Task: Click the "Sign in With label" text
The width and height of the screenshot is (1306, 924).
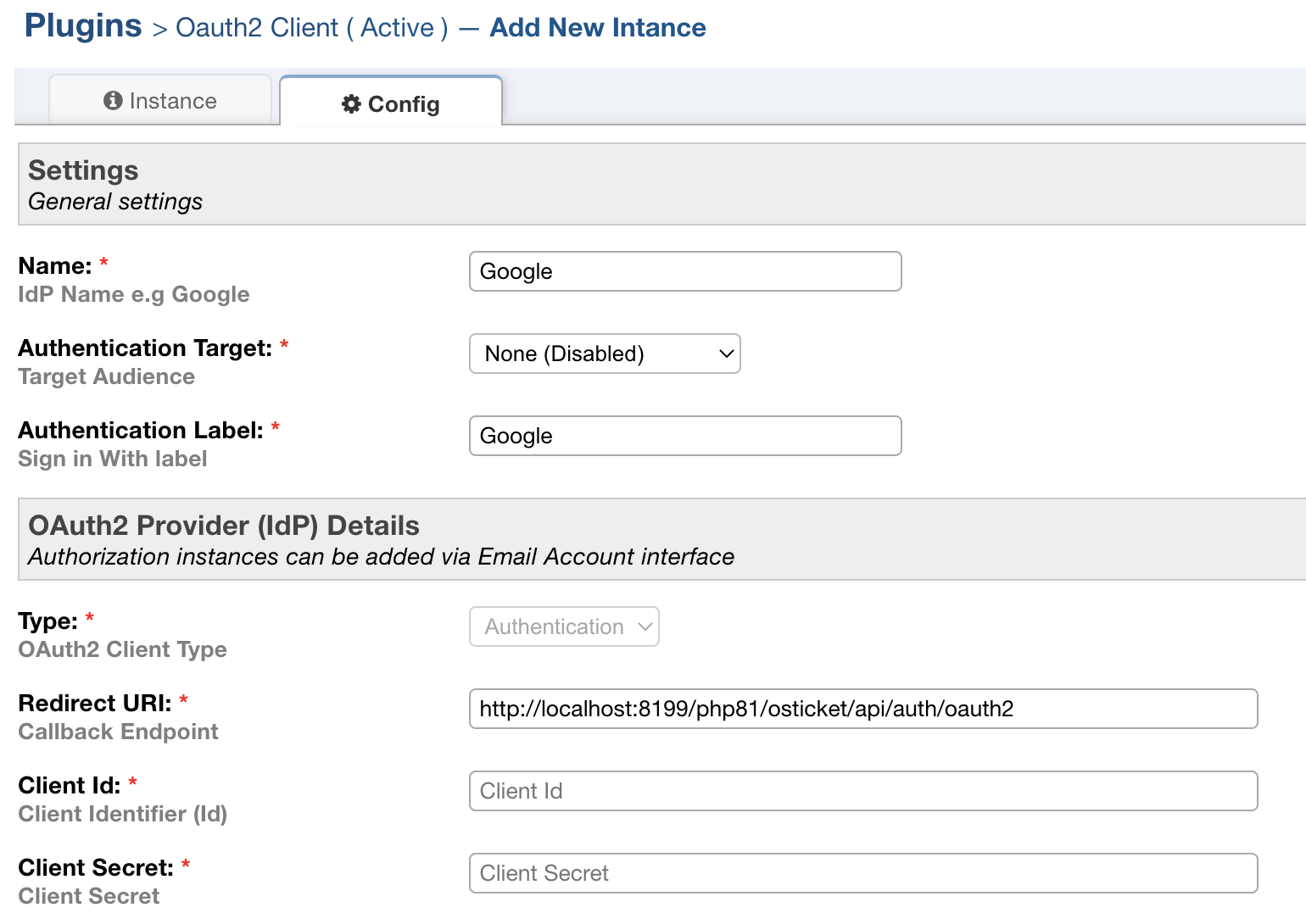Action: pyautogui.click(x=112, y=459)
